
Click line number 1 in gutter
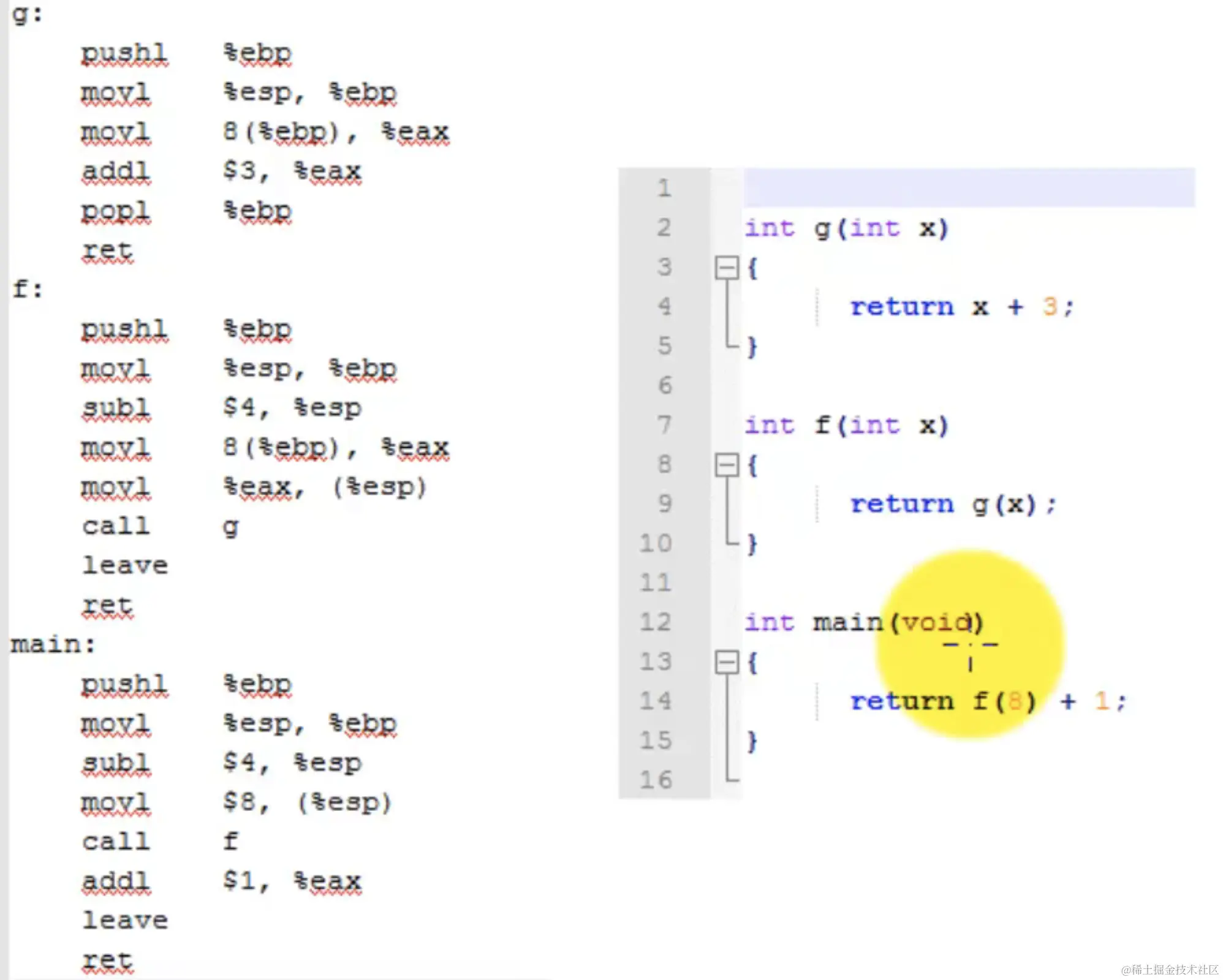(x=664, y=188)
